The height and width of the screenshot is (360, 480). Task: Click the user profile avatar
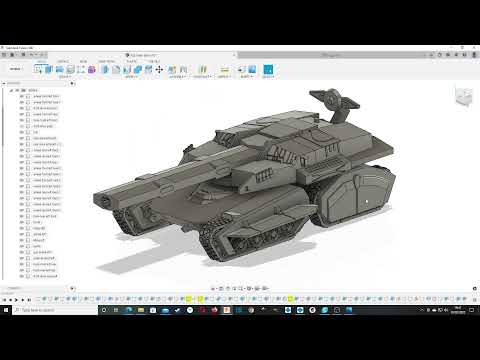pos(474,55)
